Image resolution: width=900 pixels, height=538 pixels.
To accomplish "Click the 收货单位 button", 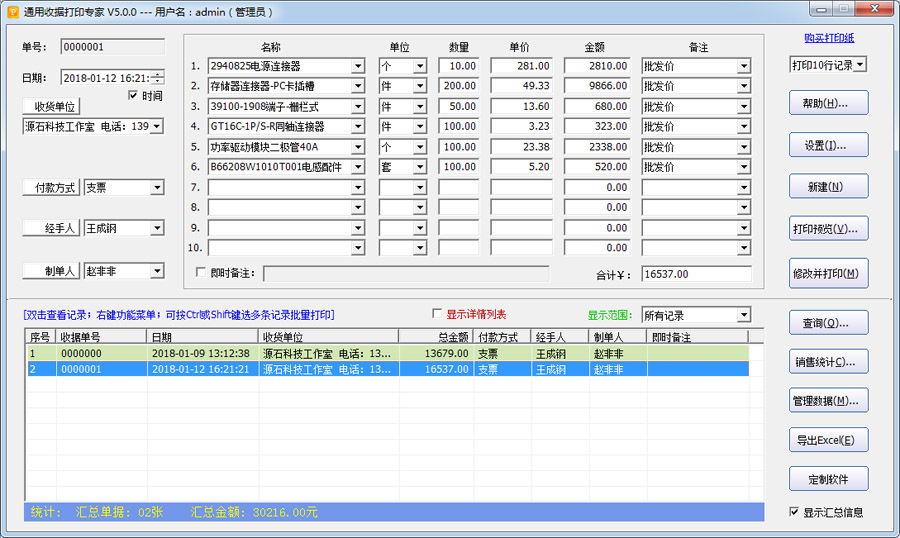I will coord(50,107).
